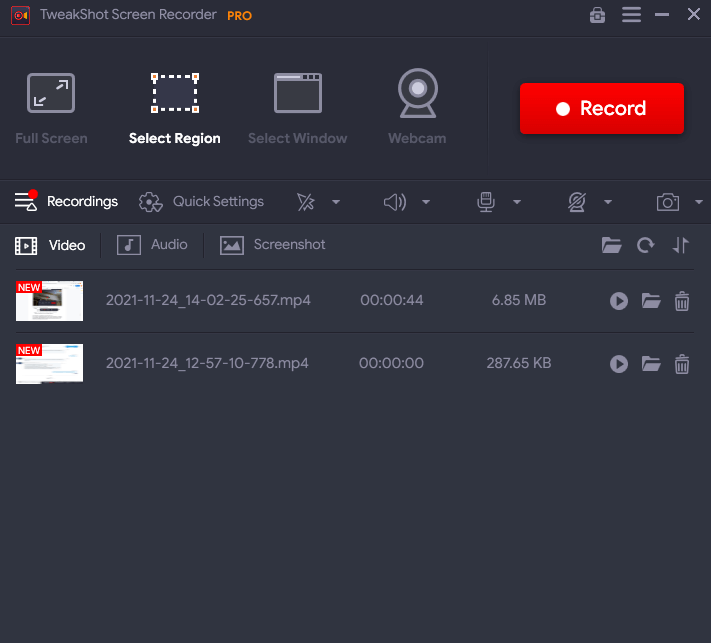Open the hamburger menu in title bar
Viewport: 711px width, 643px height.
point(631,15)
